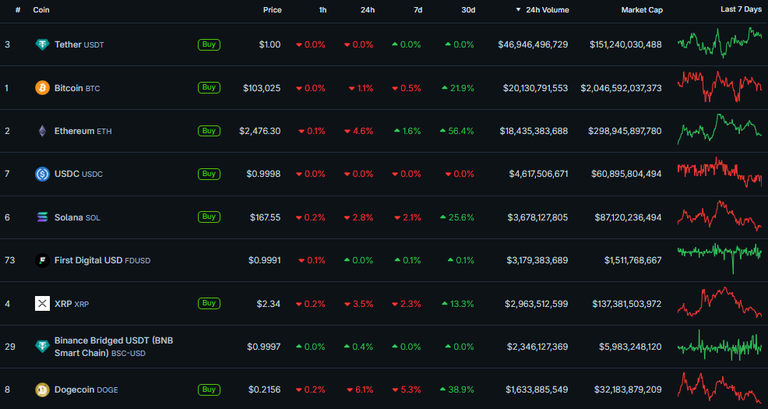Click the Solana logo icon

click(42, 217)
